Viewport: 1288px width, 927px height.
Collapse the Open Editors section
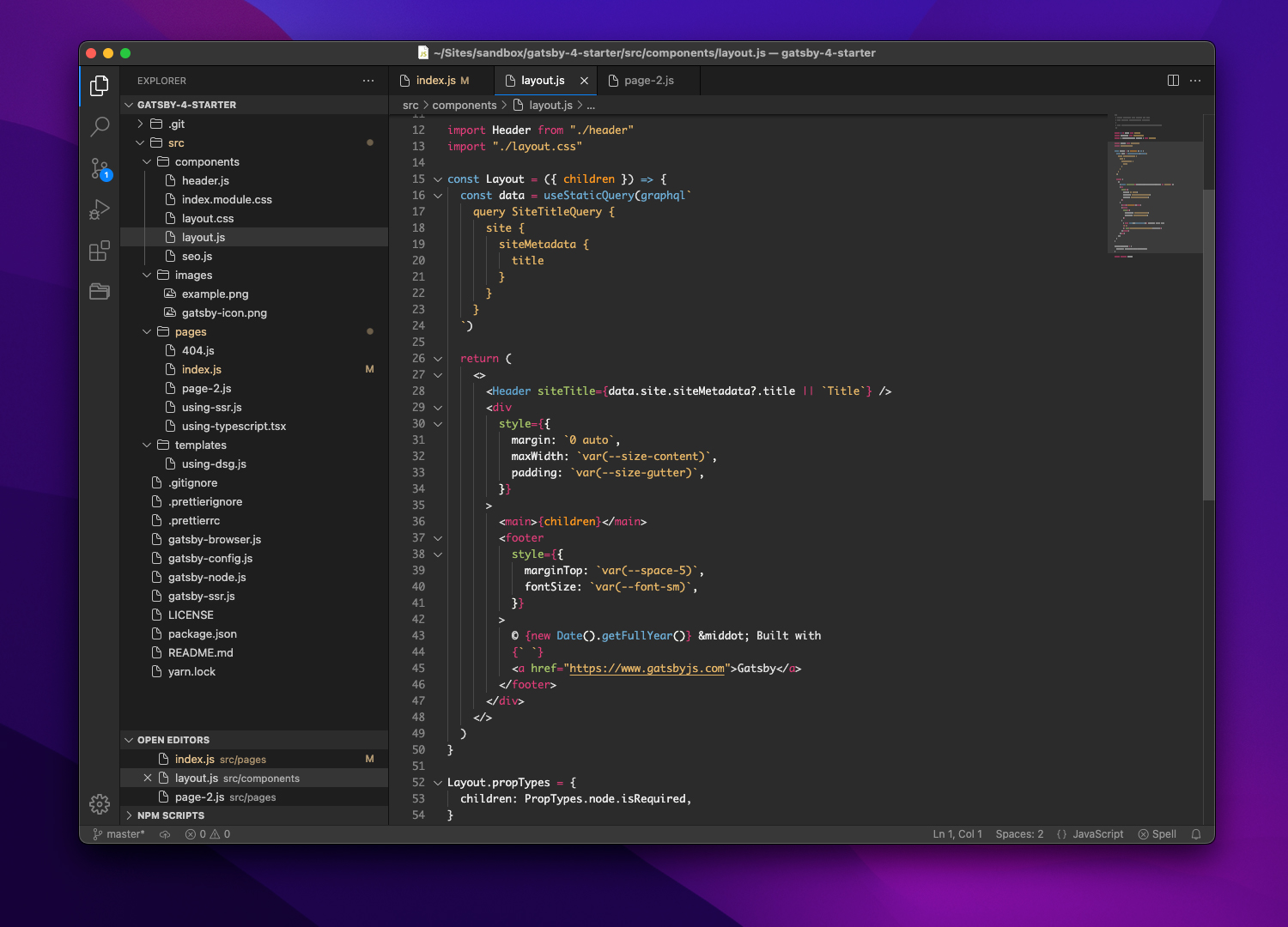pyautogui.click(x=129, y=739)
